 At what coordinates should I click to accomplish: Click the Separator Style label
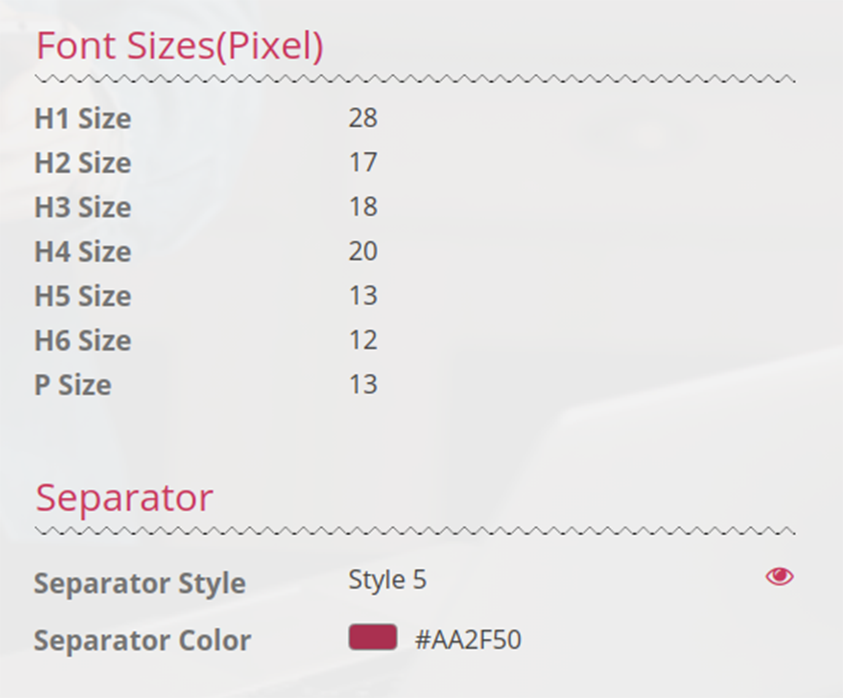pos(140,583)
